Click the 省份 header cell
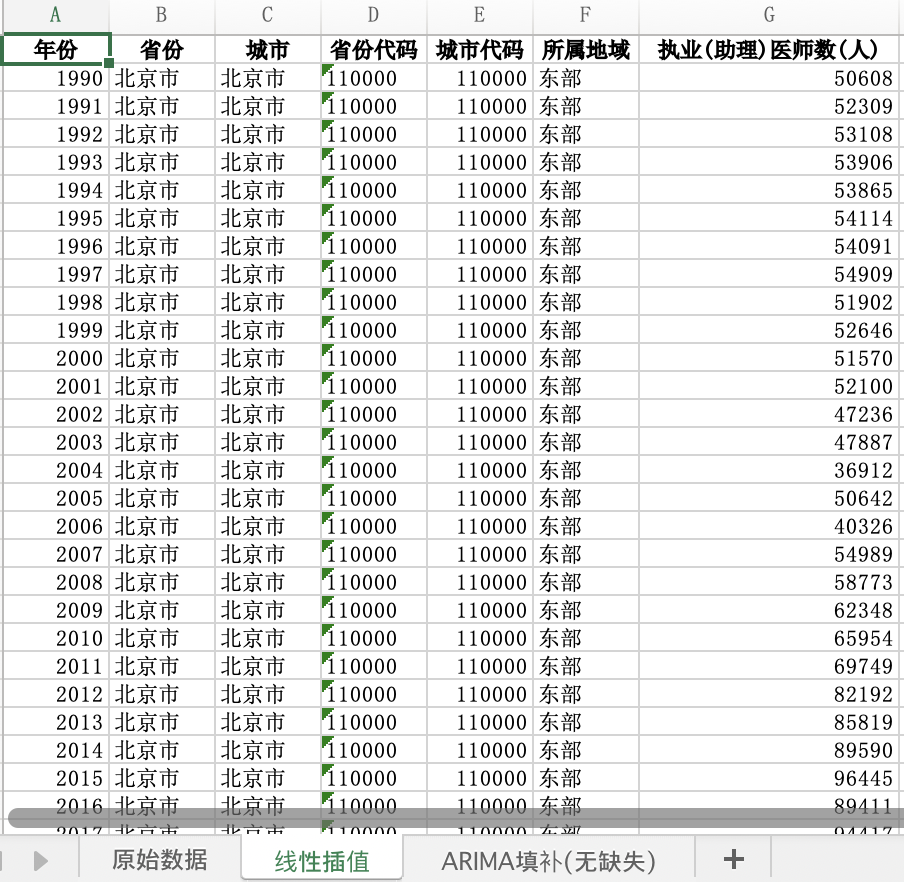Viewport: 904px width, 882px height. click(161, 50)
